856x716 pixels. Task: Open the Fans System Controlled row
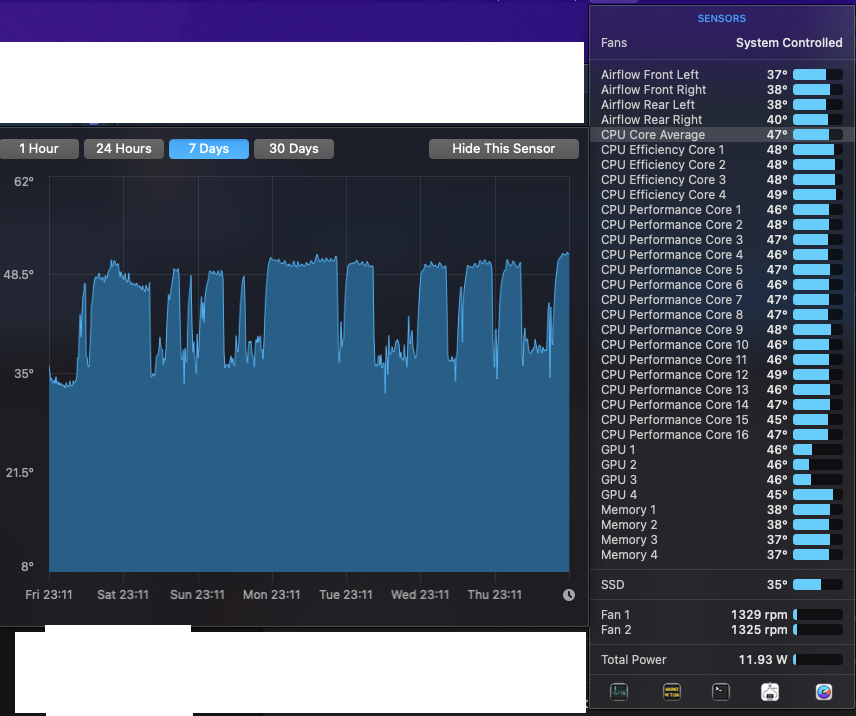(x=722, y=43)
